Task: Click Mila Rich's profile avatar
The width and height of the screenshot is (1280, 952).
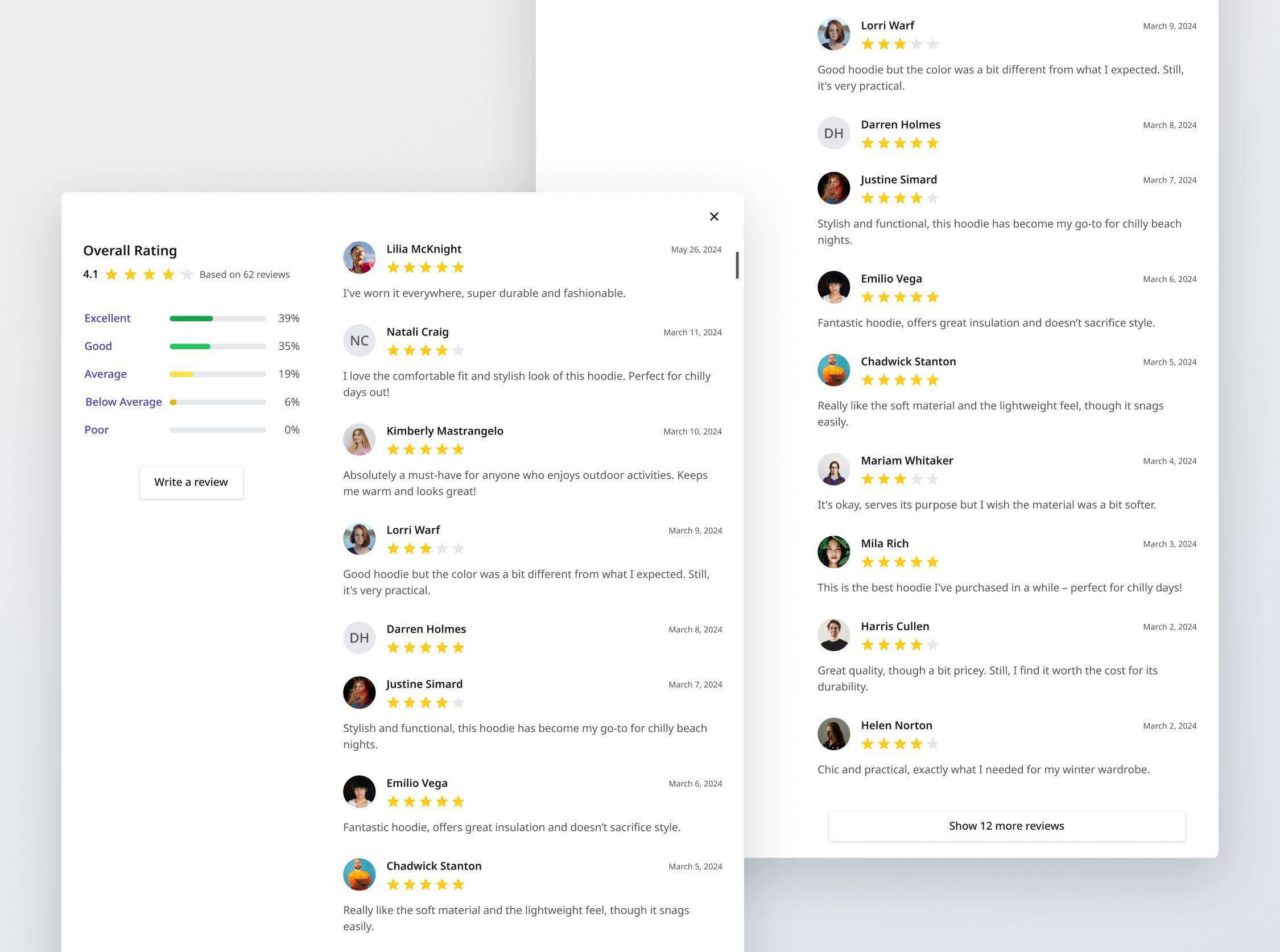Action: tap(834, 551)
